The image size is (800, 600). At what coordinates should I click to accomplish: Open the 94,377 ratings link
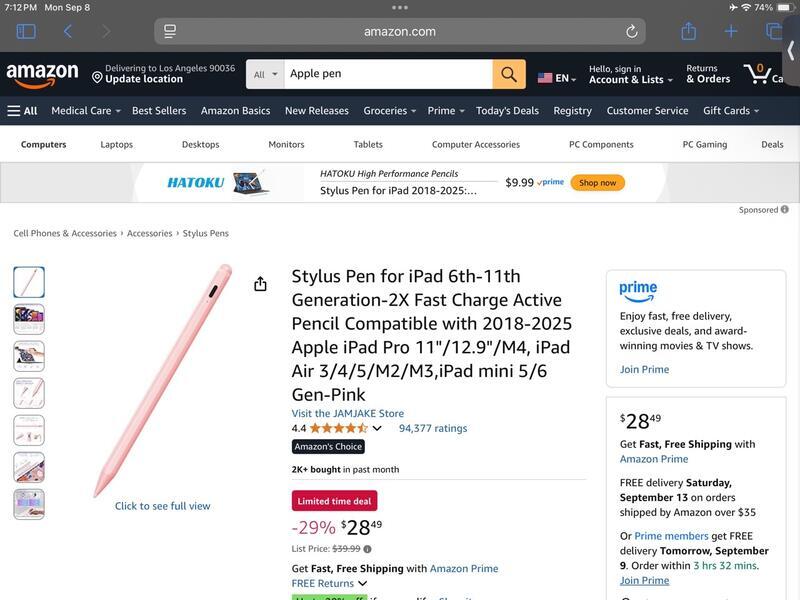click(x=432, y=428)
